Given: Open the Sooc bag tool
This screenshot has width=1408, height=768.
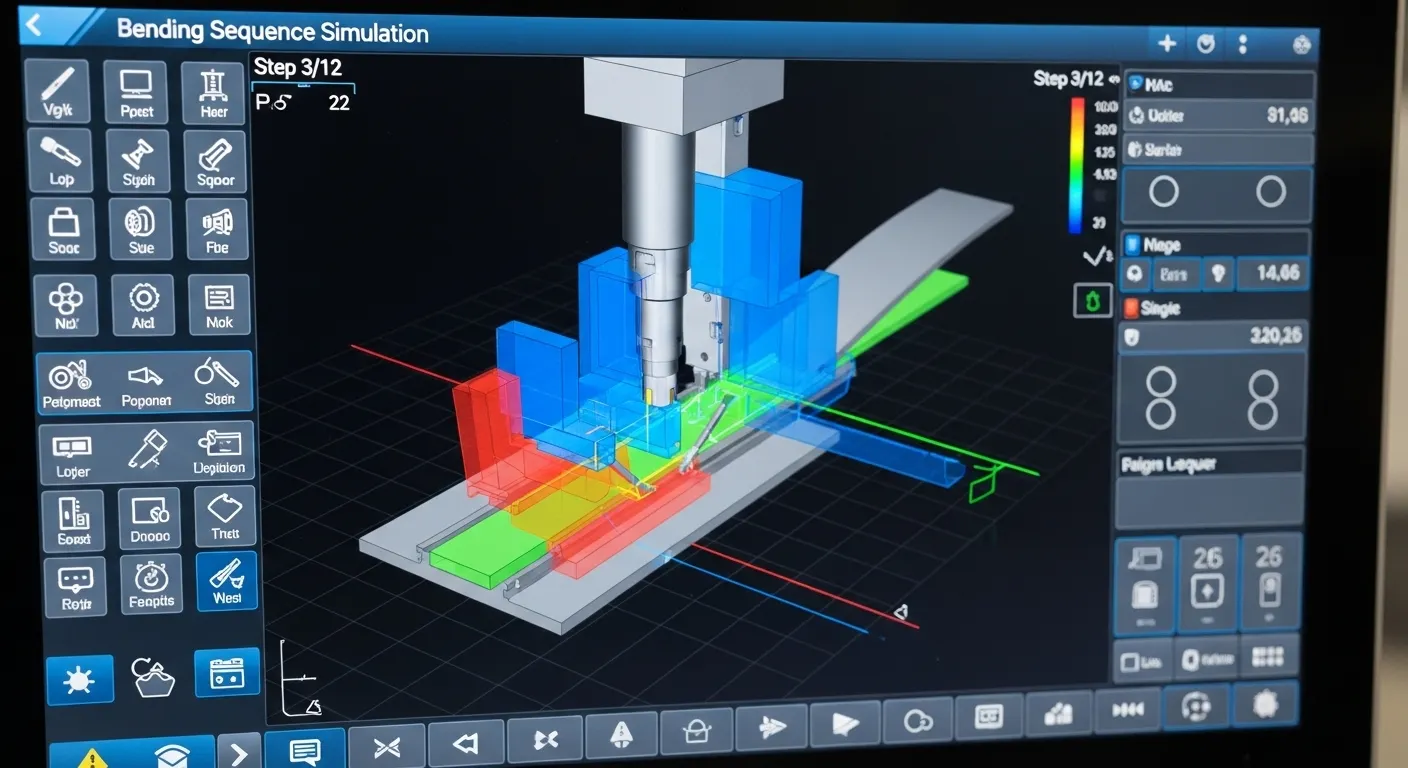Looking at the screenshot, I should tap(64, 228).
